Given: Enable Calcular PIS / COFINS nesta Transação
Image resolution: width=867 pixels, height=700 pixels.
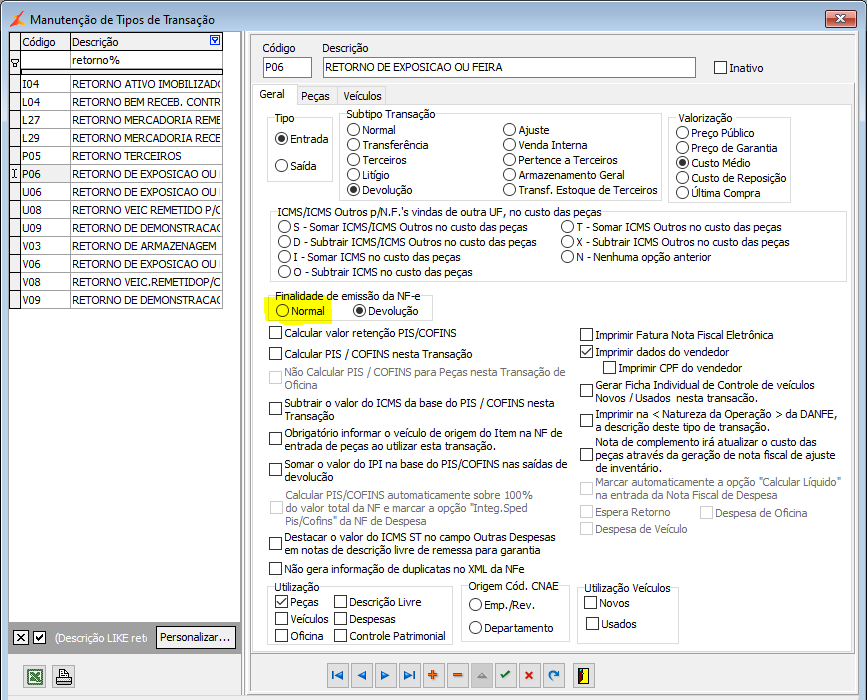Looking at the screenshot, I should pos(275,353).
